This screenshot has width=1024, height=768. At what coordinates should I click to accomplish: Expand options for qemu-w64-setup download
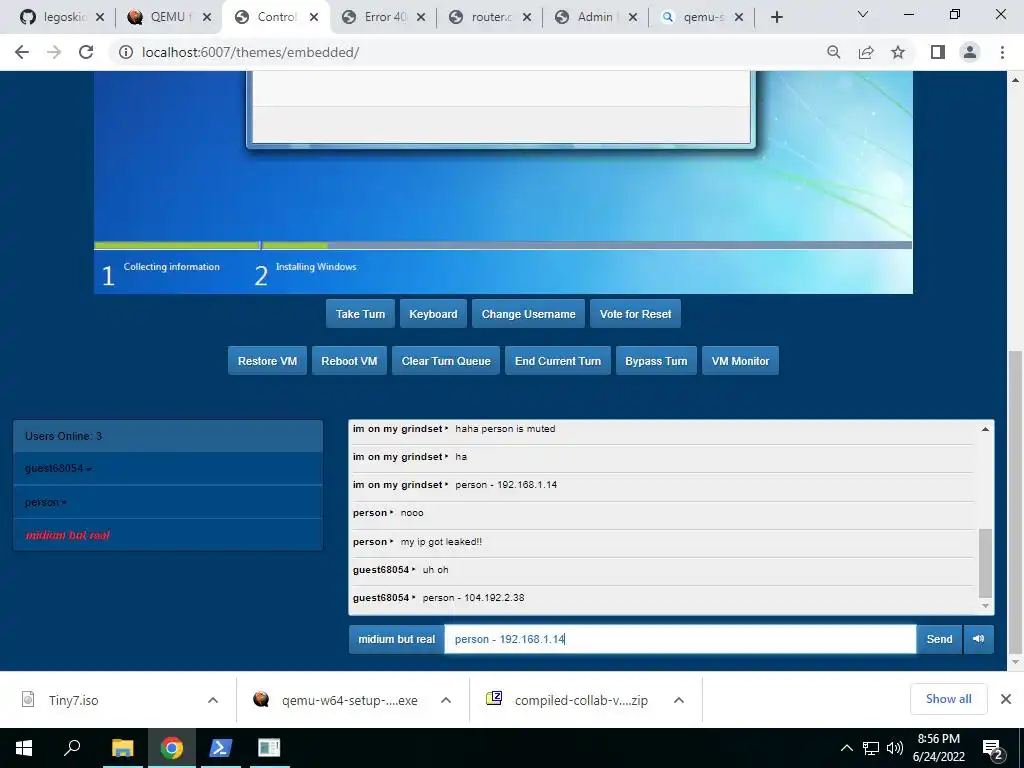[x=446, y=700]
